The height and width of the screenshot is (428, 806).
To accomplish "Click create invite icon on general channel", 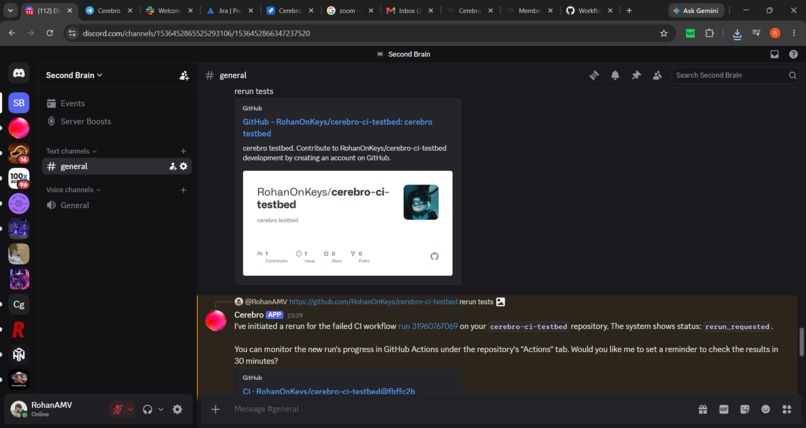I will coord(173,166).
